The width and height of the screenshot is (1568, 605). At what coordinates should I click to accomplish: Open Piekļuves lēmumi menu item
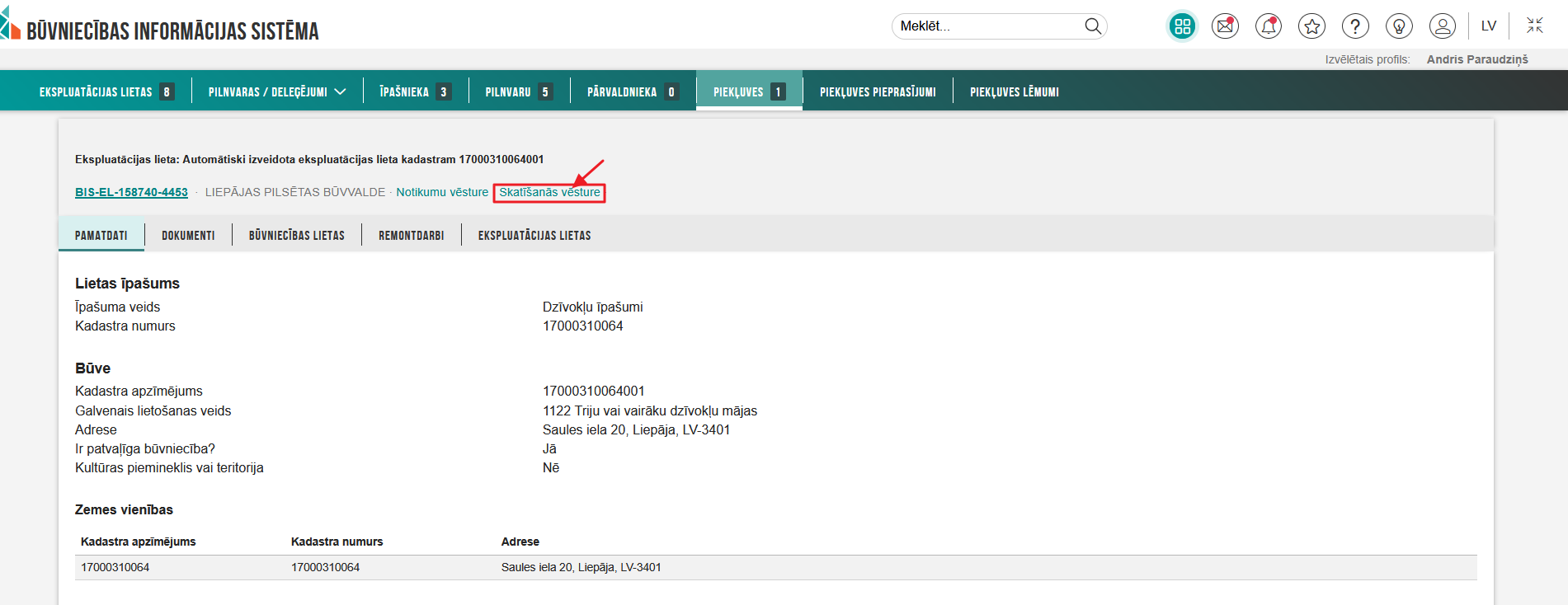(x=1015, y=91)
